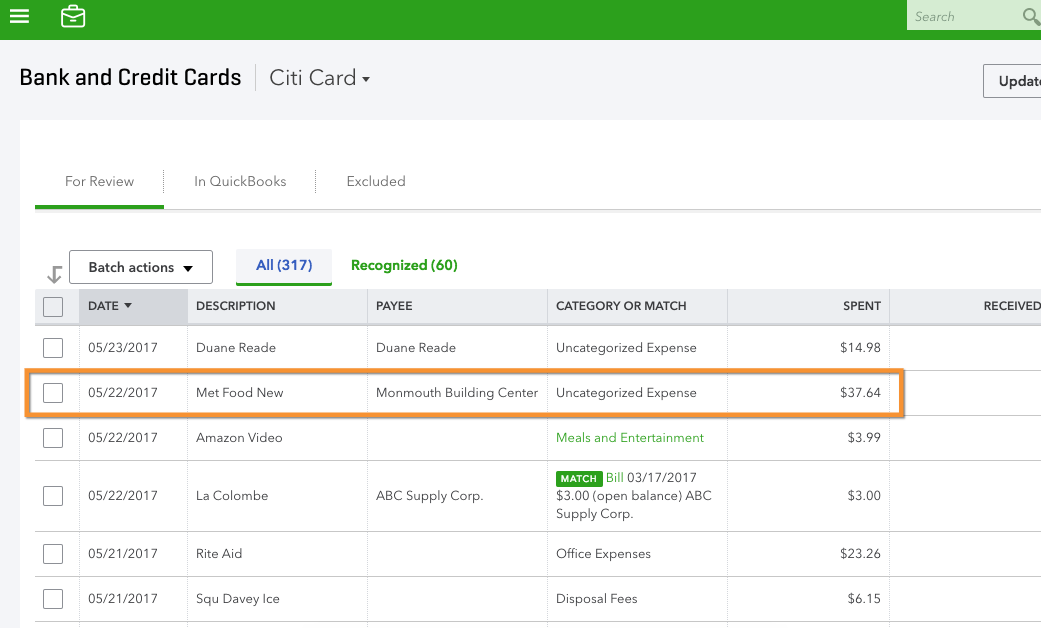The image size is (1041, 628).
Task: Click the search magnifier icon
Action: point(1030,17)
